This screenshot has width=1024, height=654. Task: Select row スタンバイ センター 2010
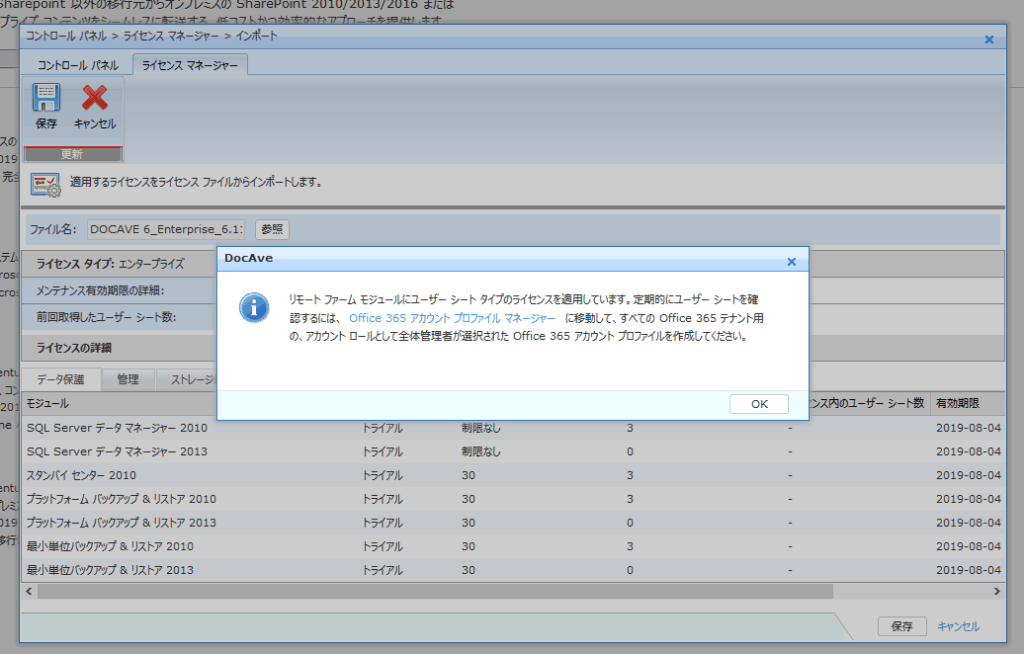click(513, 475)
